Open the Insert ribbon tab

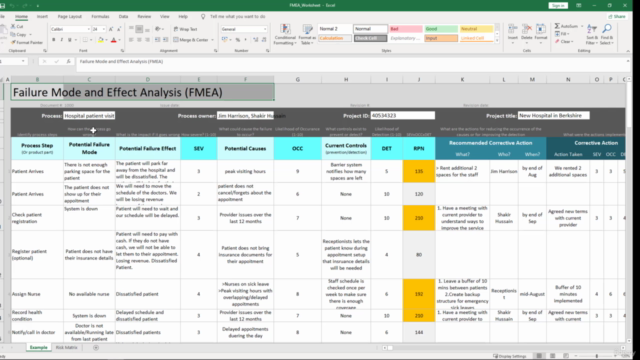(x=42, y=17)
